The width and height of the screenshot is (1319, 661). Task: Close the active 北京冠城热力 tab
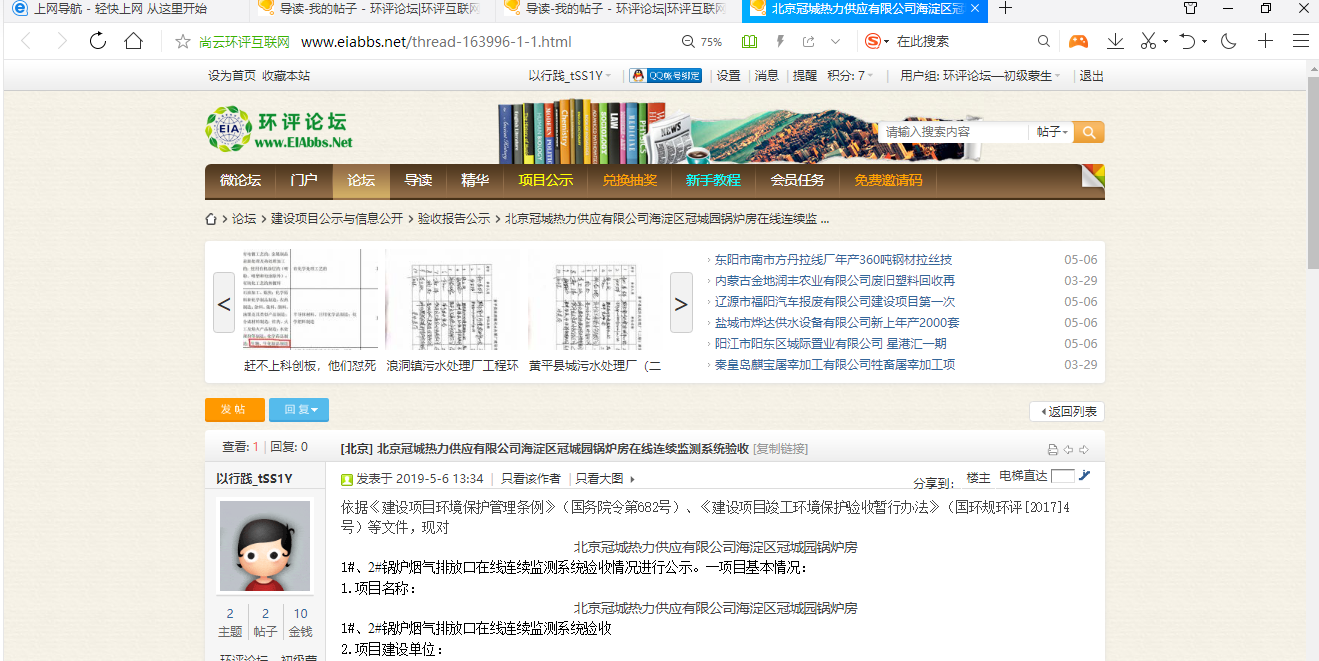pos(975,9)
